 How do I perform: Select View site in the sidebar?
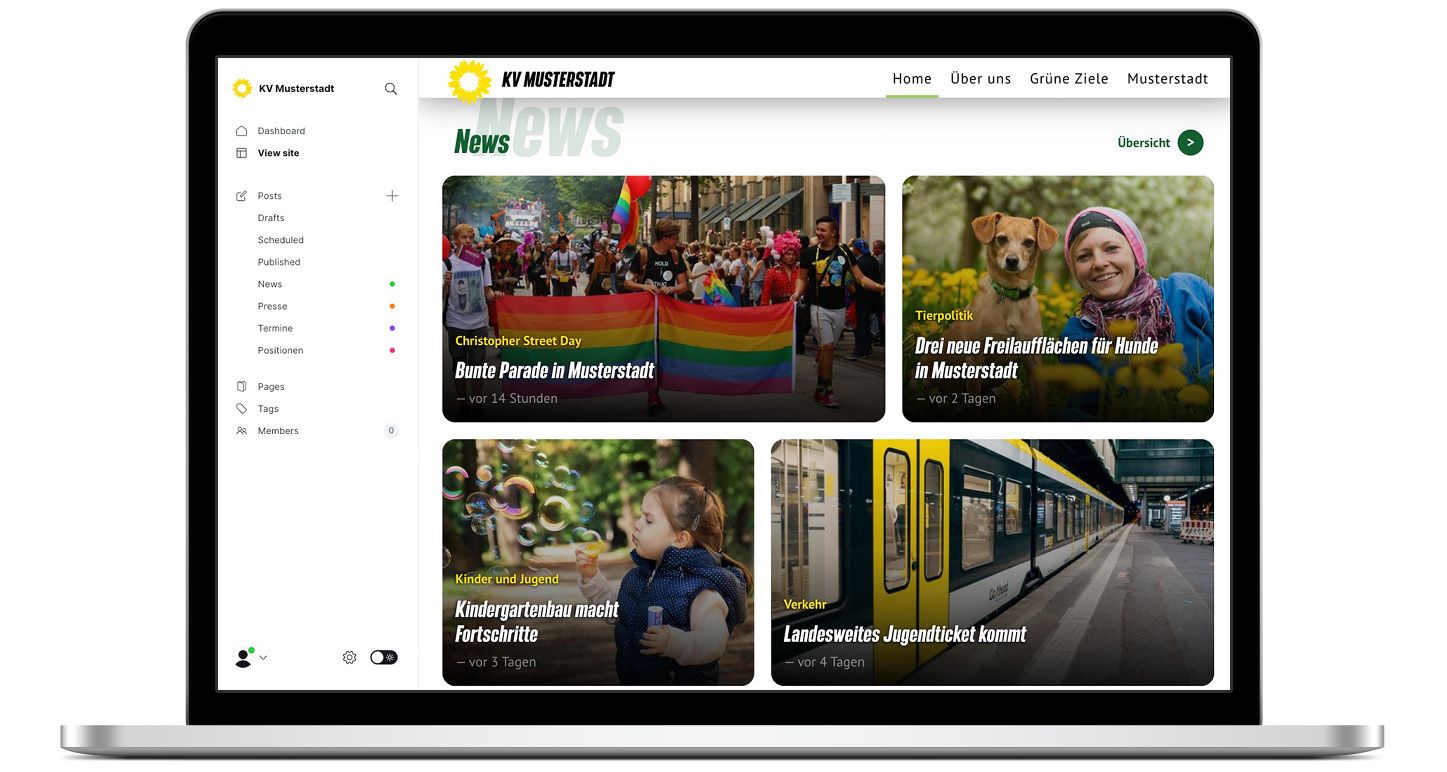pyautogui.click(x=278, y=153)
